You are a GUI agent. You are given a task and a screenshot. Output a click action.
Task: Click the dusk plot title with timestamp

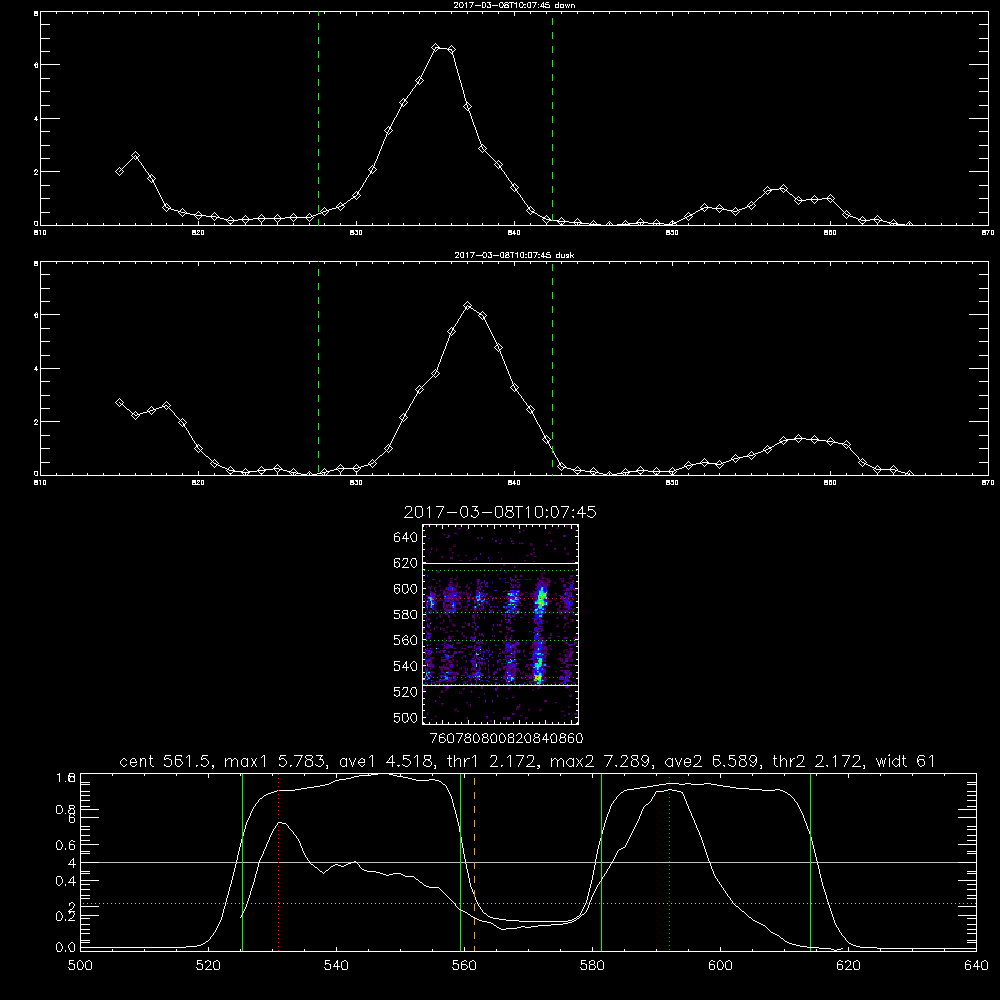point(515,255)
